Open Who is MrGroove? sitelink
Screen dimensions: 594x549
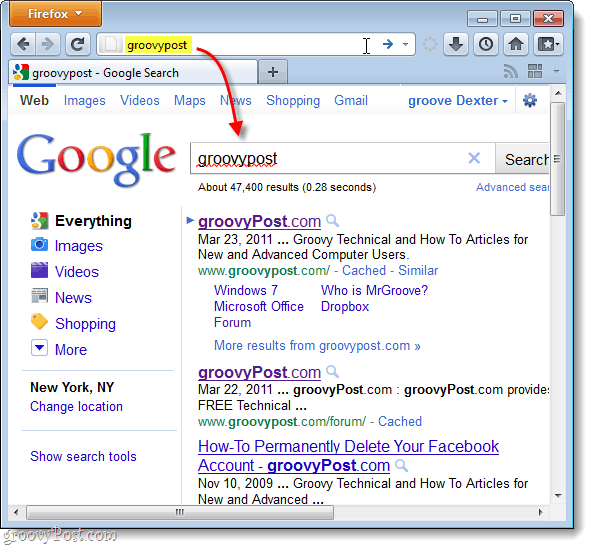tap(374, 290)
